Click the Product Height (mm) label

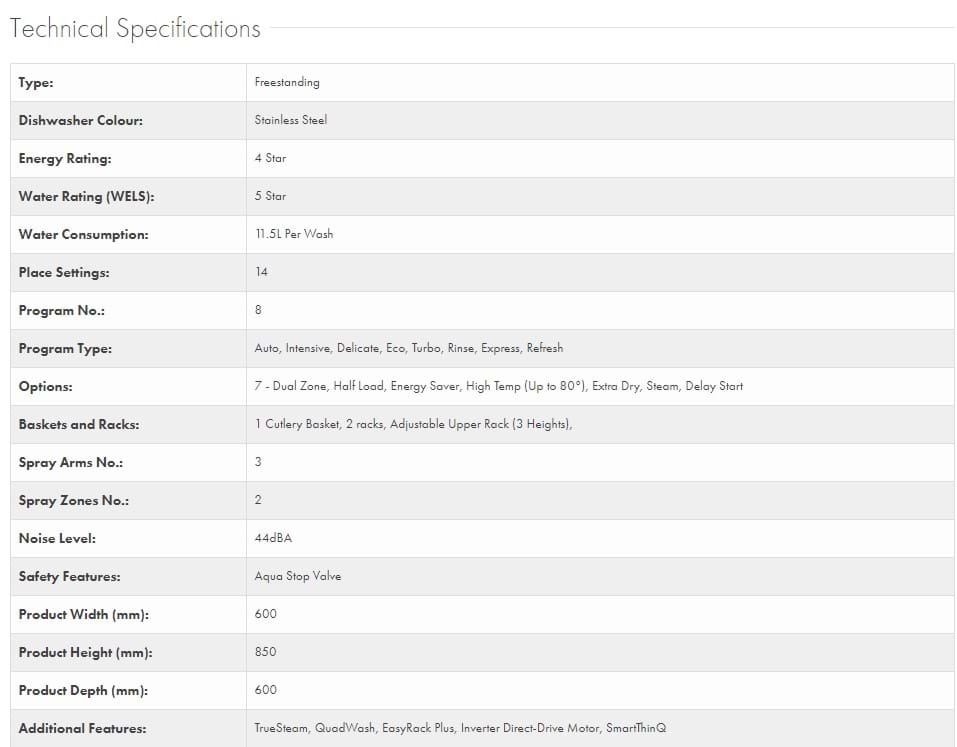click(83, 653)
